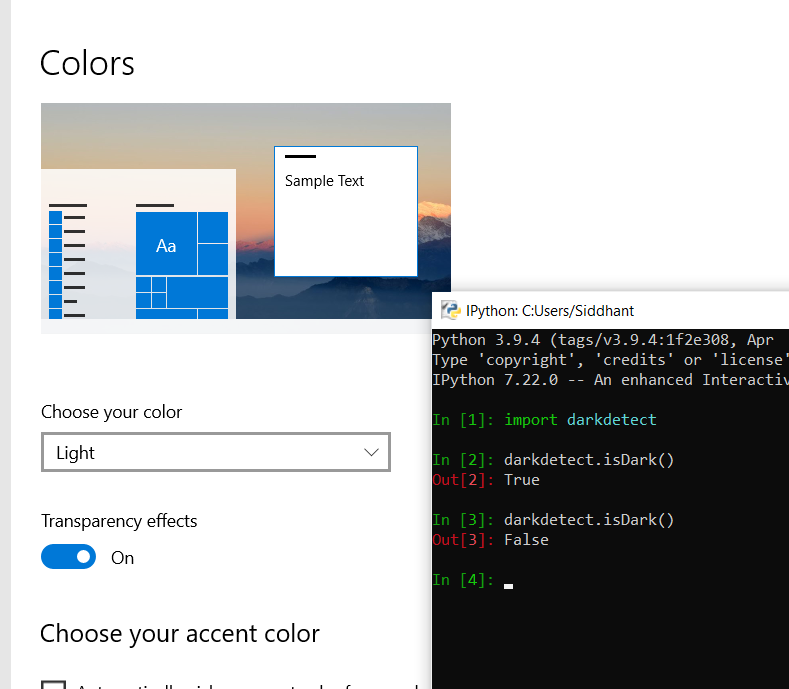
Task: Click the IPython window title text
Action: 549,311
